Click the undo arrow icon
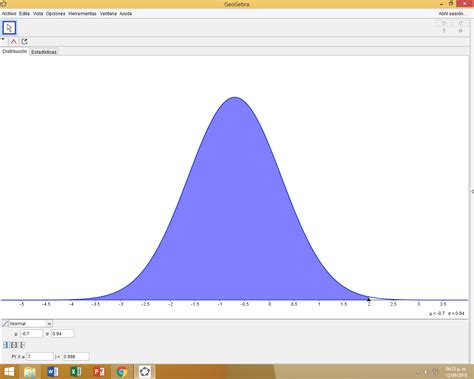Viewport: 474px width, 379px height. (444, 23)
